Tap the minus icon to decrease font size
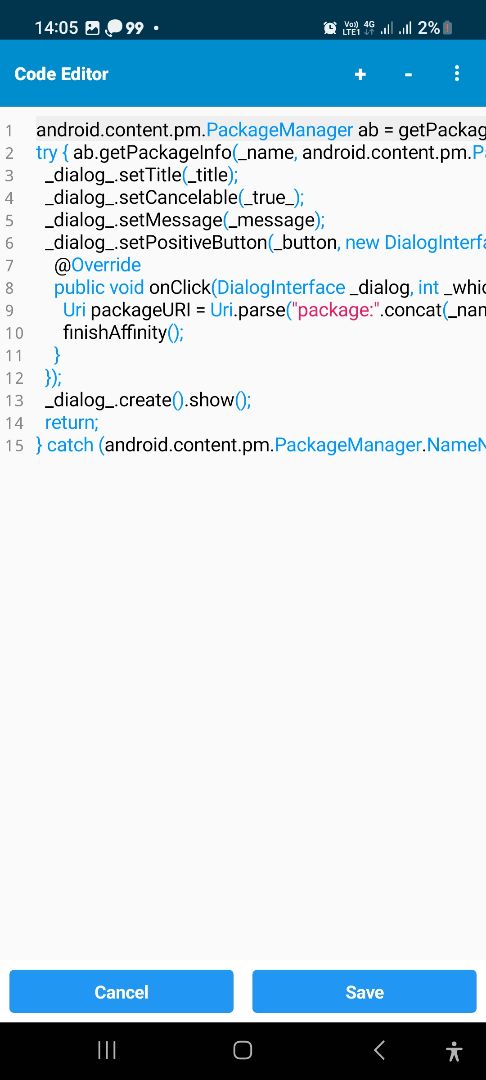The height and width of the screenshot is (1080, 486). click(408, 74)
